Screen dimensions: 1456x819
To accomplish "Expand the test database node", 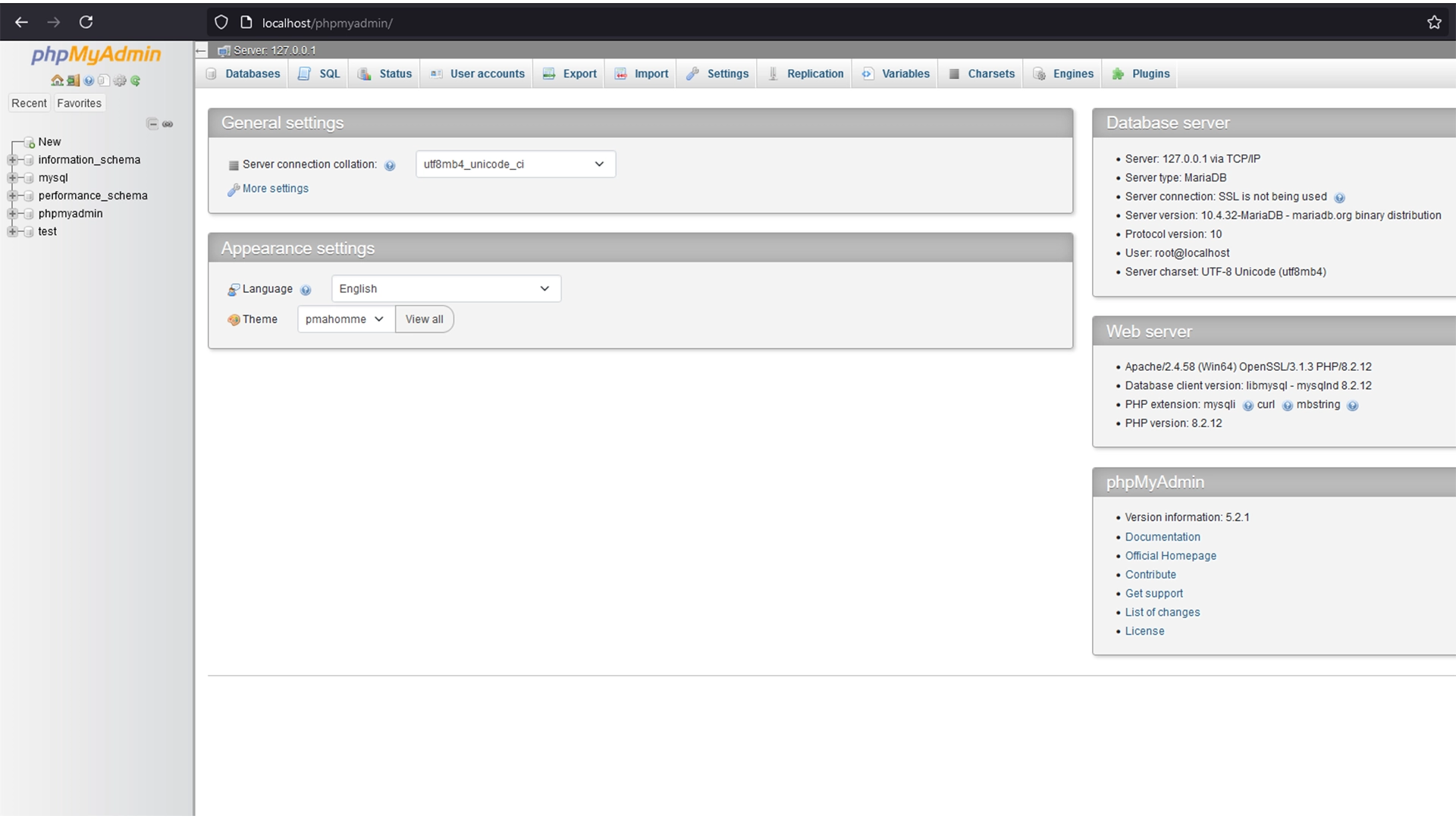I will (x=12, y=232).
